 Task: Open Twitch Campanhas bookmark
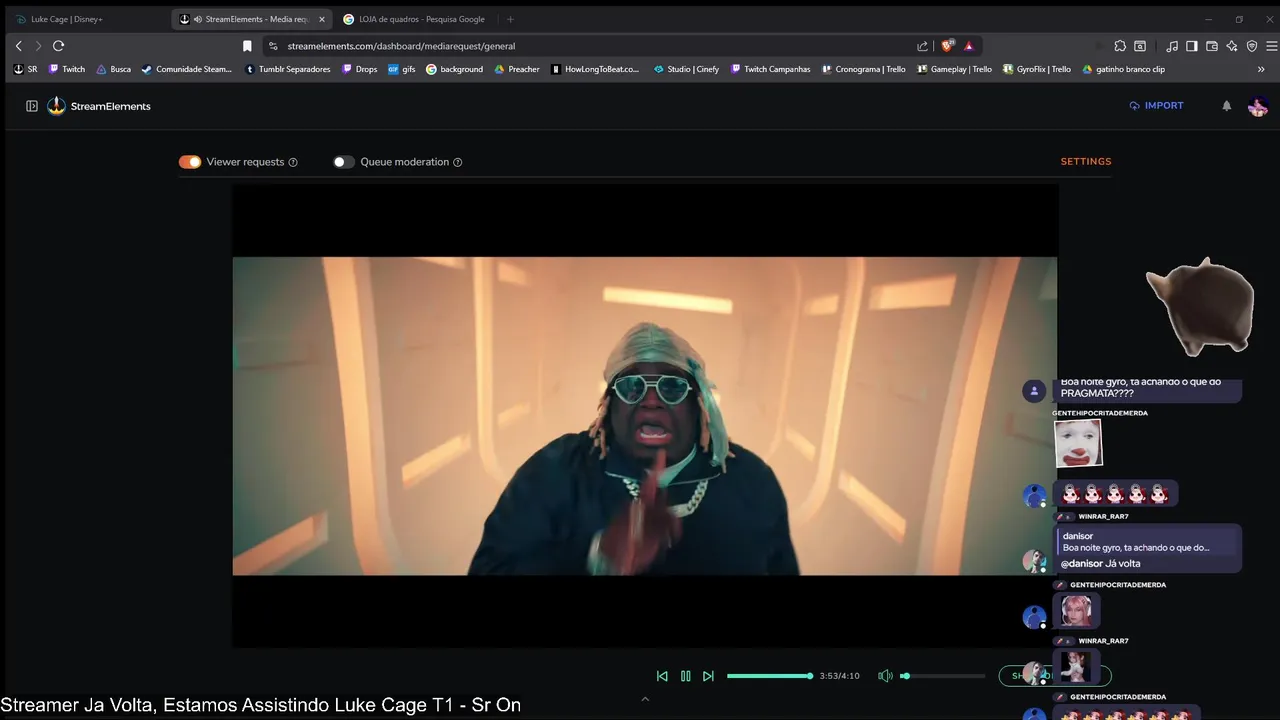770,69
